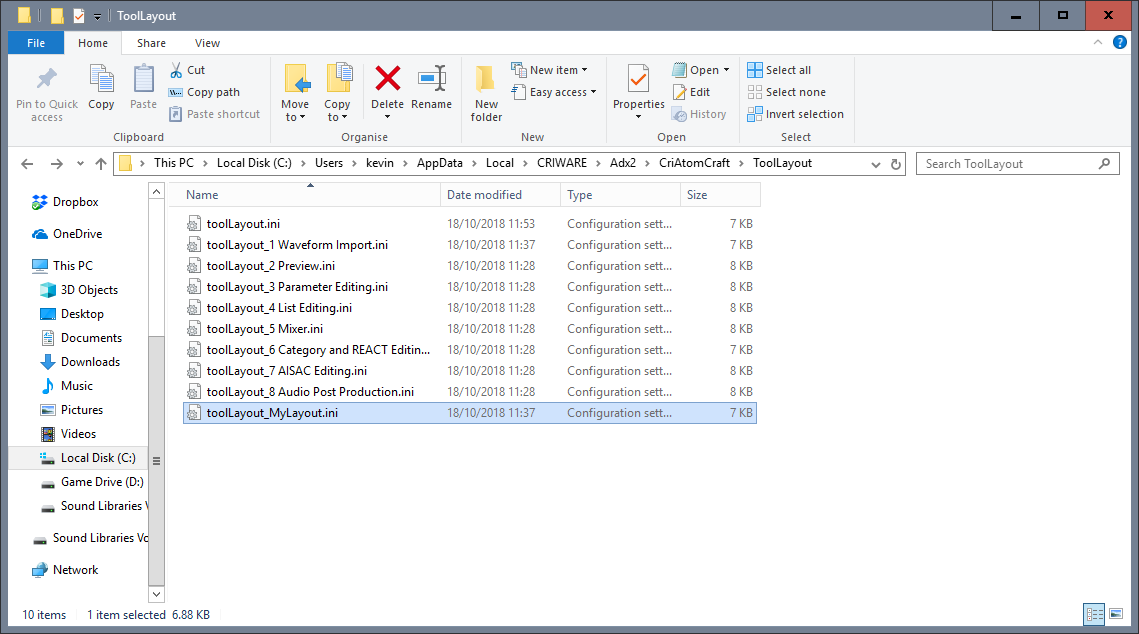Click the Paste shortcut button
The image size is (1139, 634).
214,114
